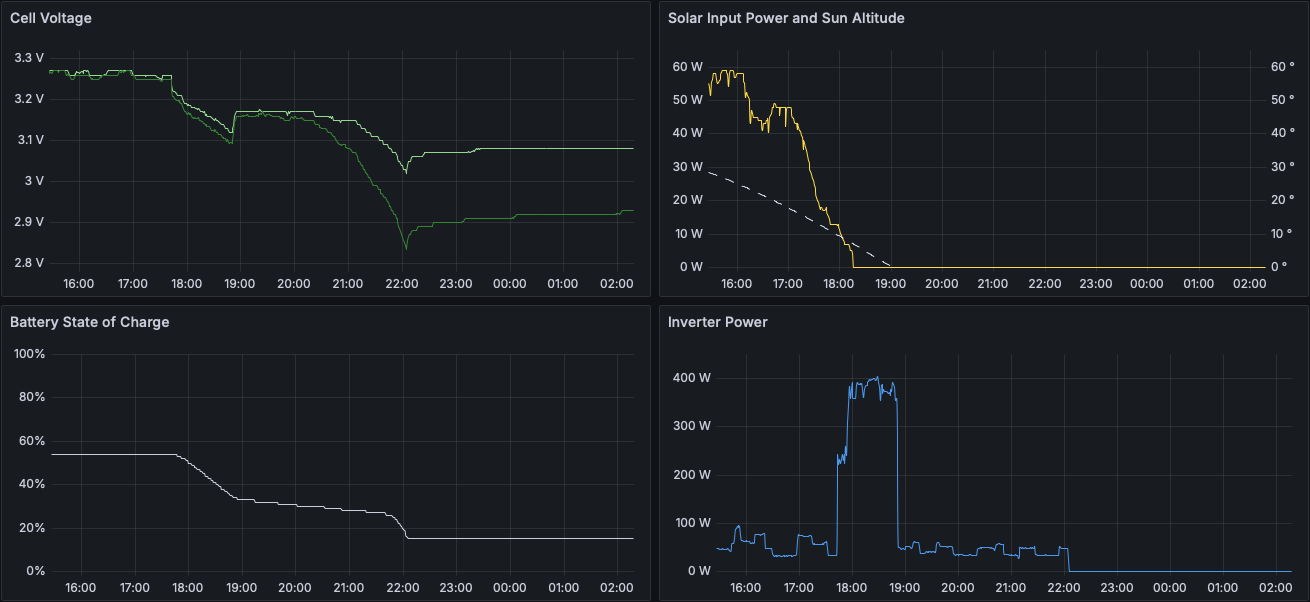This screenshot has height=602, width=1310.
Task: Click the 3.3 V label on Cell Voltage axis
Action: click(x=29, y=58)
